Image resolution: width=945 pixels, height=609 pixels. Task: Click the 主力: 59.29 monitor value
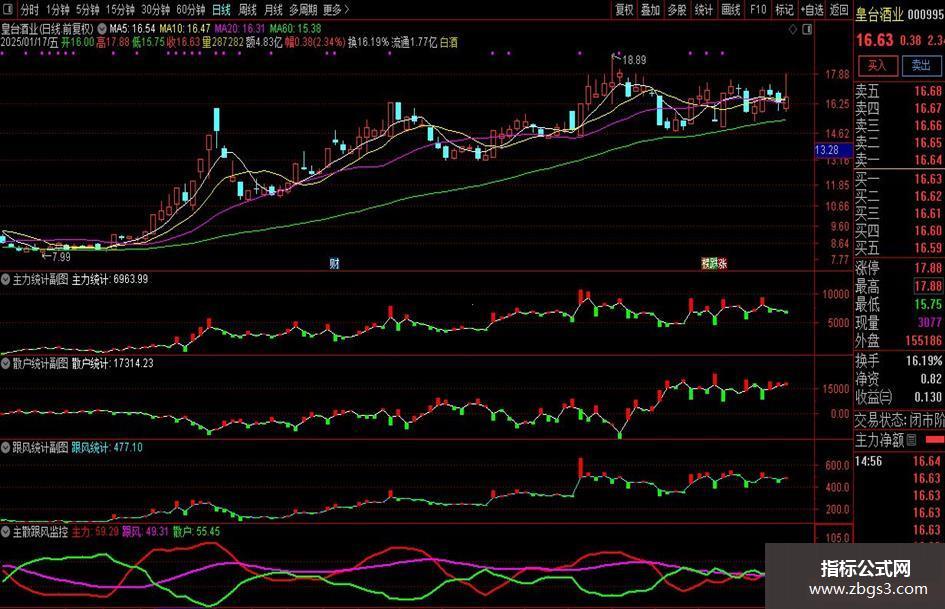[95, 532]
